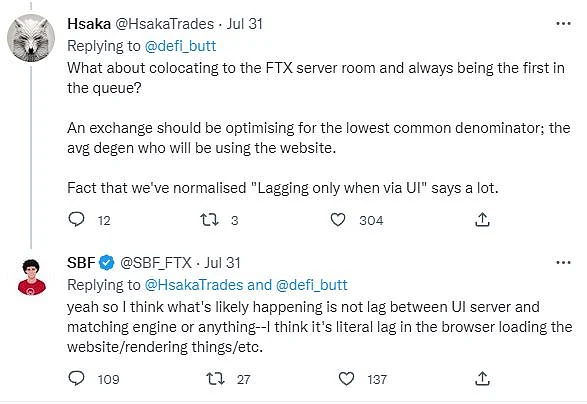The image size is (587, 404).
Task: Open Hsaka's wolf profile picture
Action: click(31, 38)
